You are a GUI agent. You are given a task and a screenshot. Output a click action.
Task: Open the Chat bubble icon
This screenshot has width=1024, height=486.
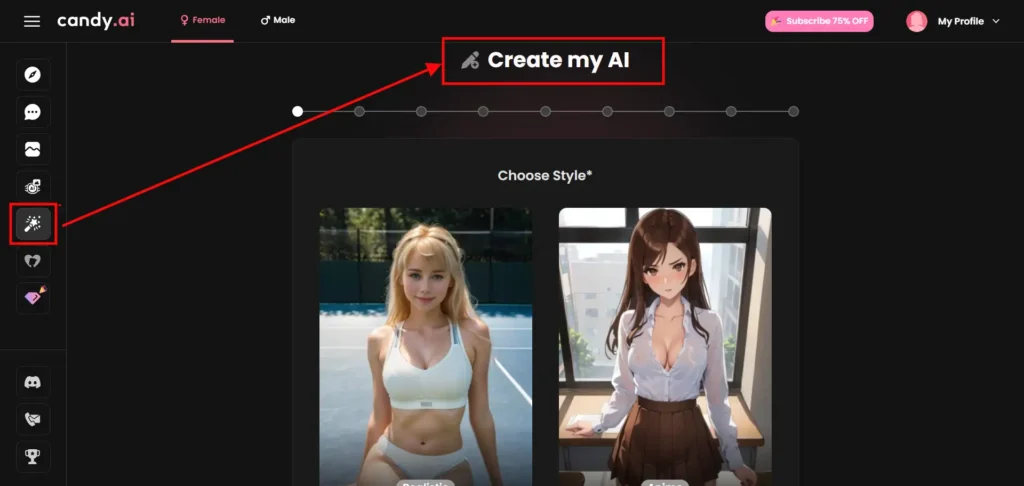pyautogui.click(x=33, y=112)
